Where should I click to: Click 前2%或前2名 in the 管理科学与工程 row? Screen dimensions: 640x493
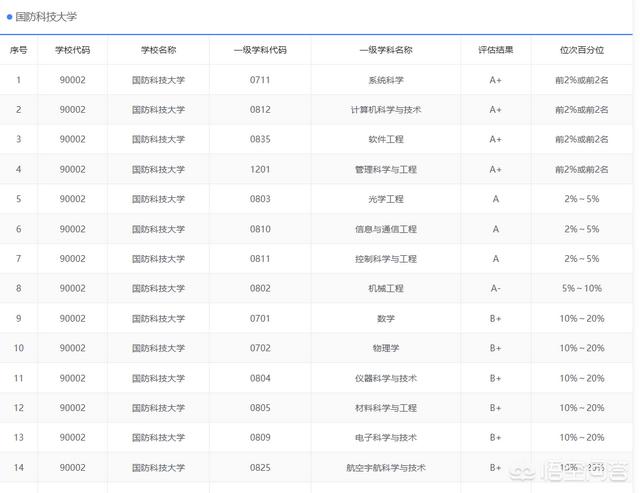[x=582, y=169]
